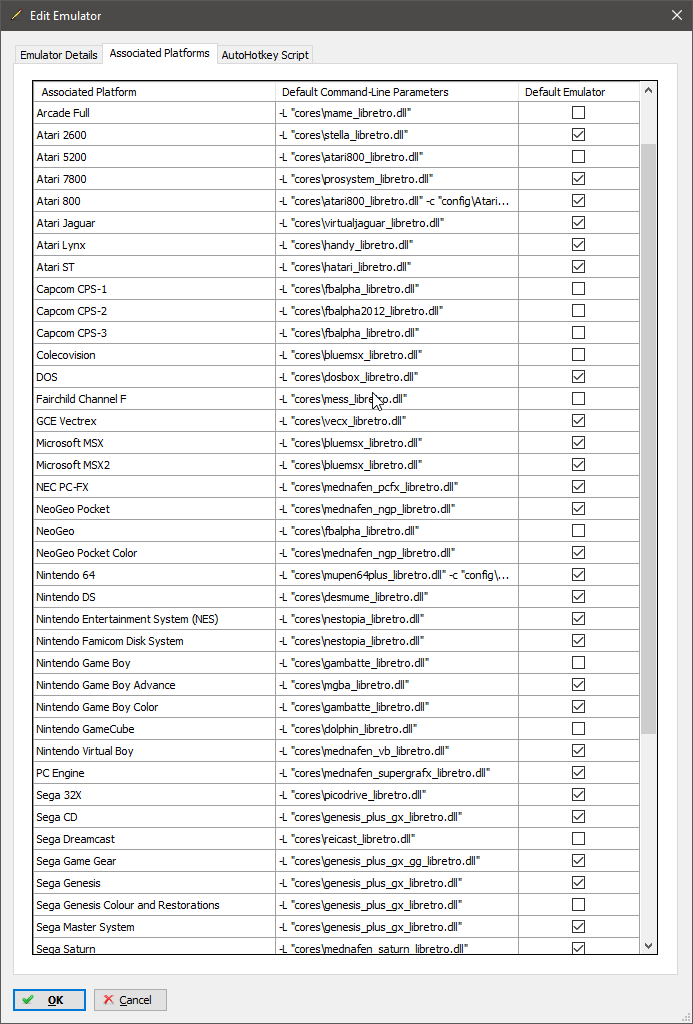693x1024 pixels.
Task: Click the scrollbar up arrow
Action: (x=648, y=91)
